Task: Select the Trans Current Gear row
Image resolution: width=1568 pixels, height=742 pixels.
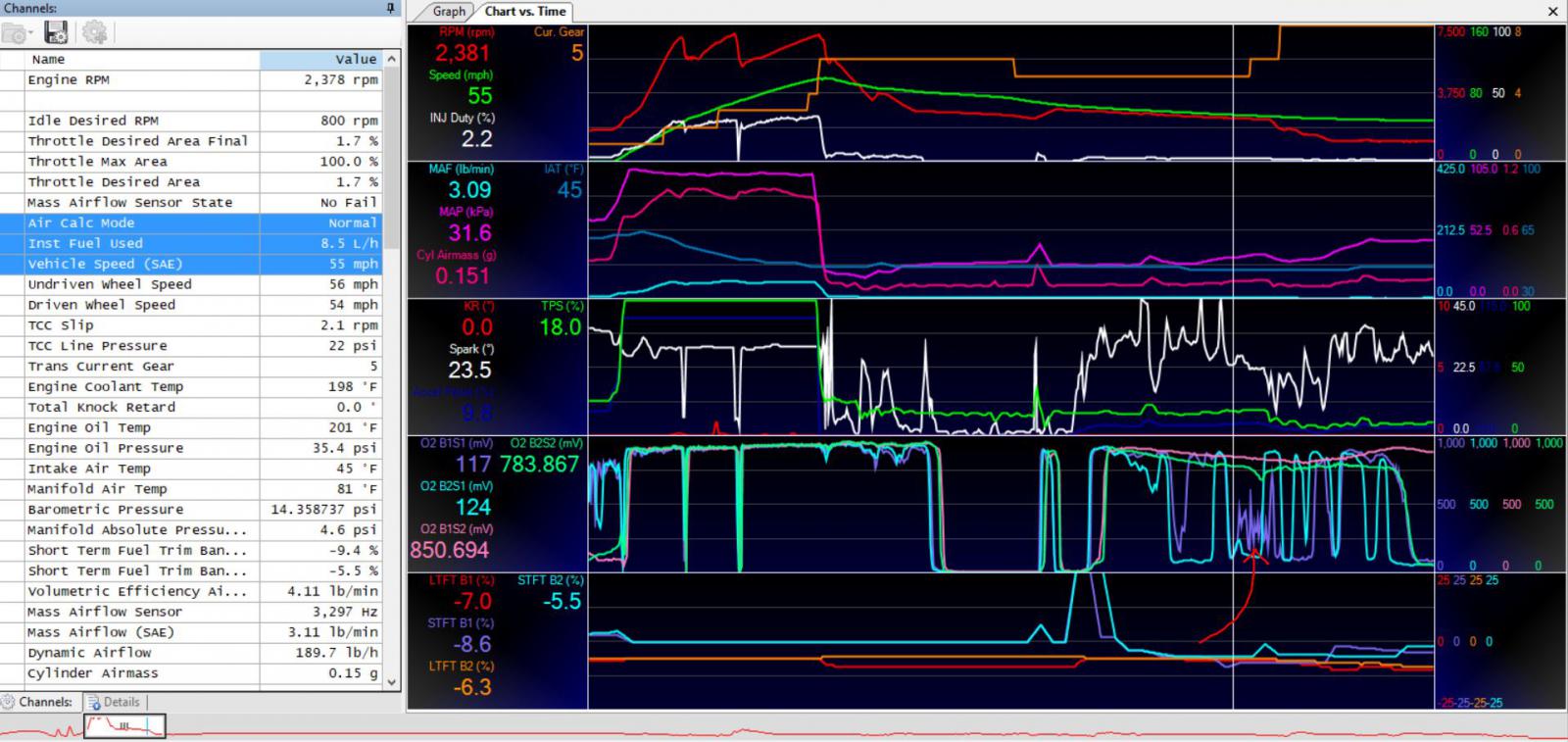Action: (x=191, y=367)
